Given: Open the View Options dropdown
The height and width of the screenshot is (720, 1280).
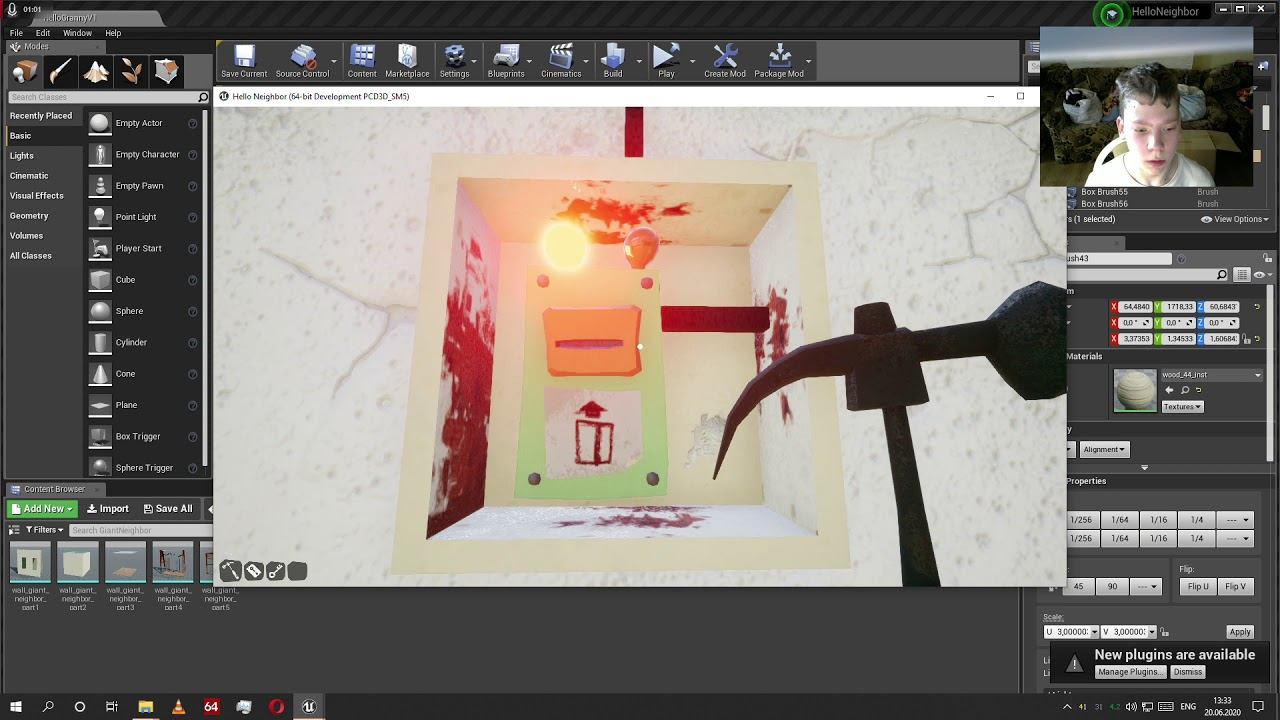Looking at the screenshot, I should click(x=1235, y=219).
